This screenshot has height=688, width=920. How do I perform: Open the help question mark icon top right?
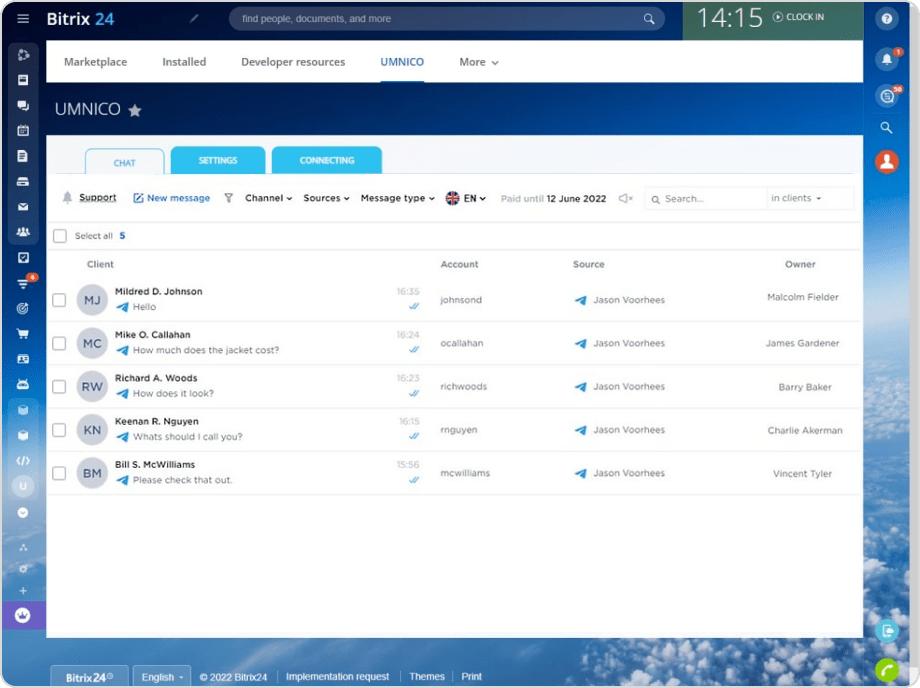click(x=885, y=18)
